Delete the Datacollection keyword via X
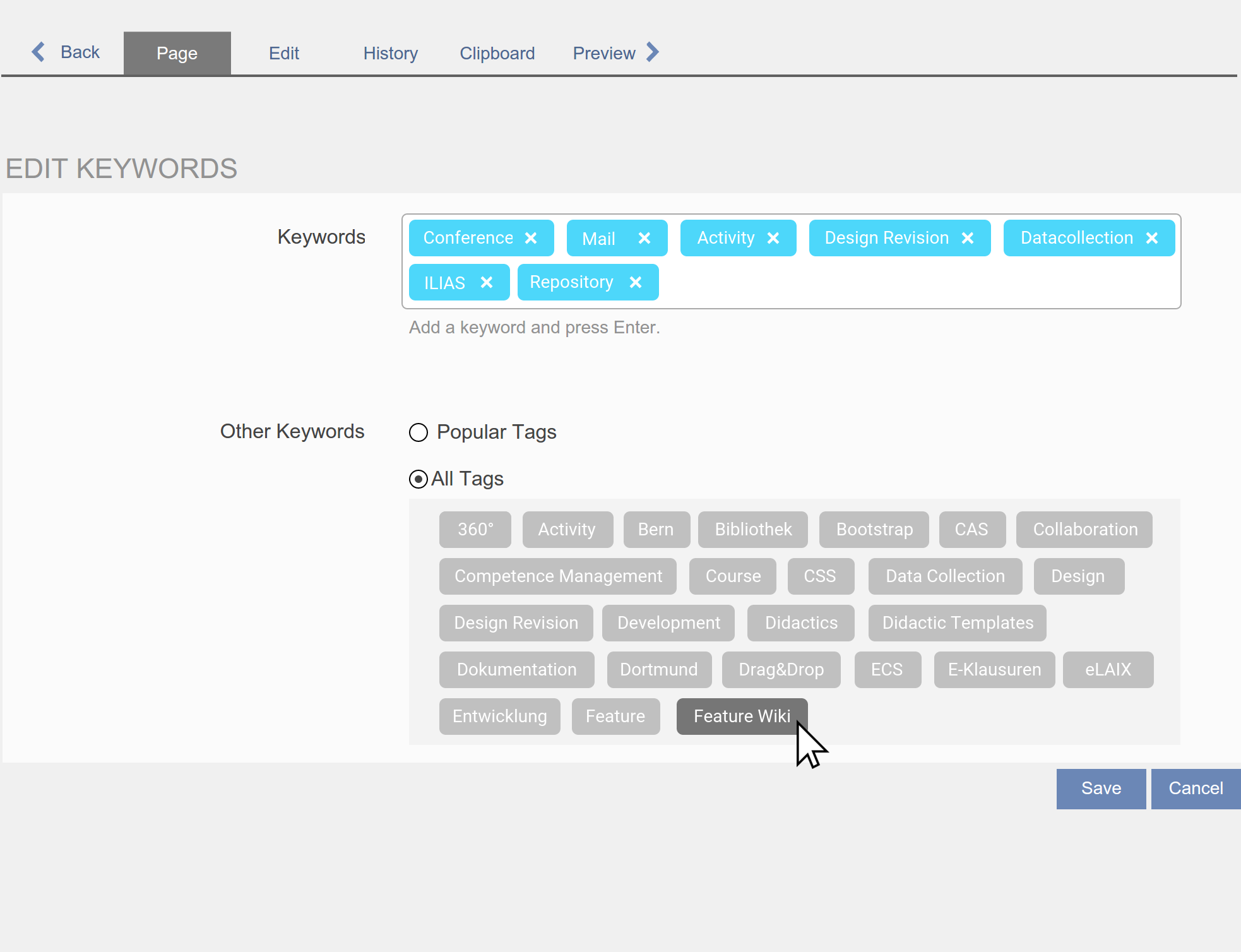Screen dimensions: 1241x952 [x=1152, y=238]
